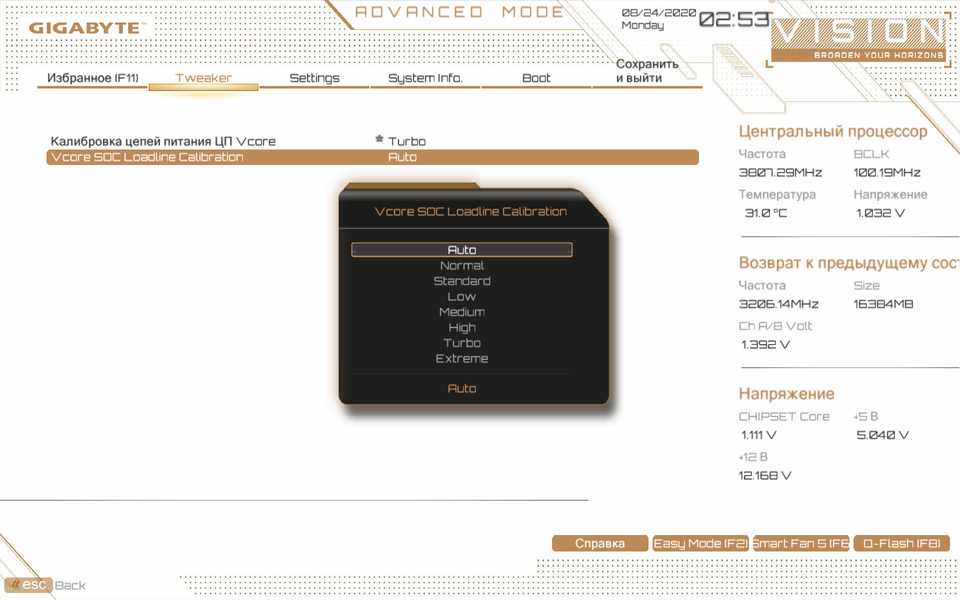Click the popup title Vcore SOC Loadline Calibration
960x600 pixels.
coord(470,211)
